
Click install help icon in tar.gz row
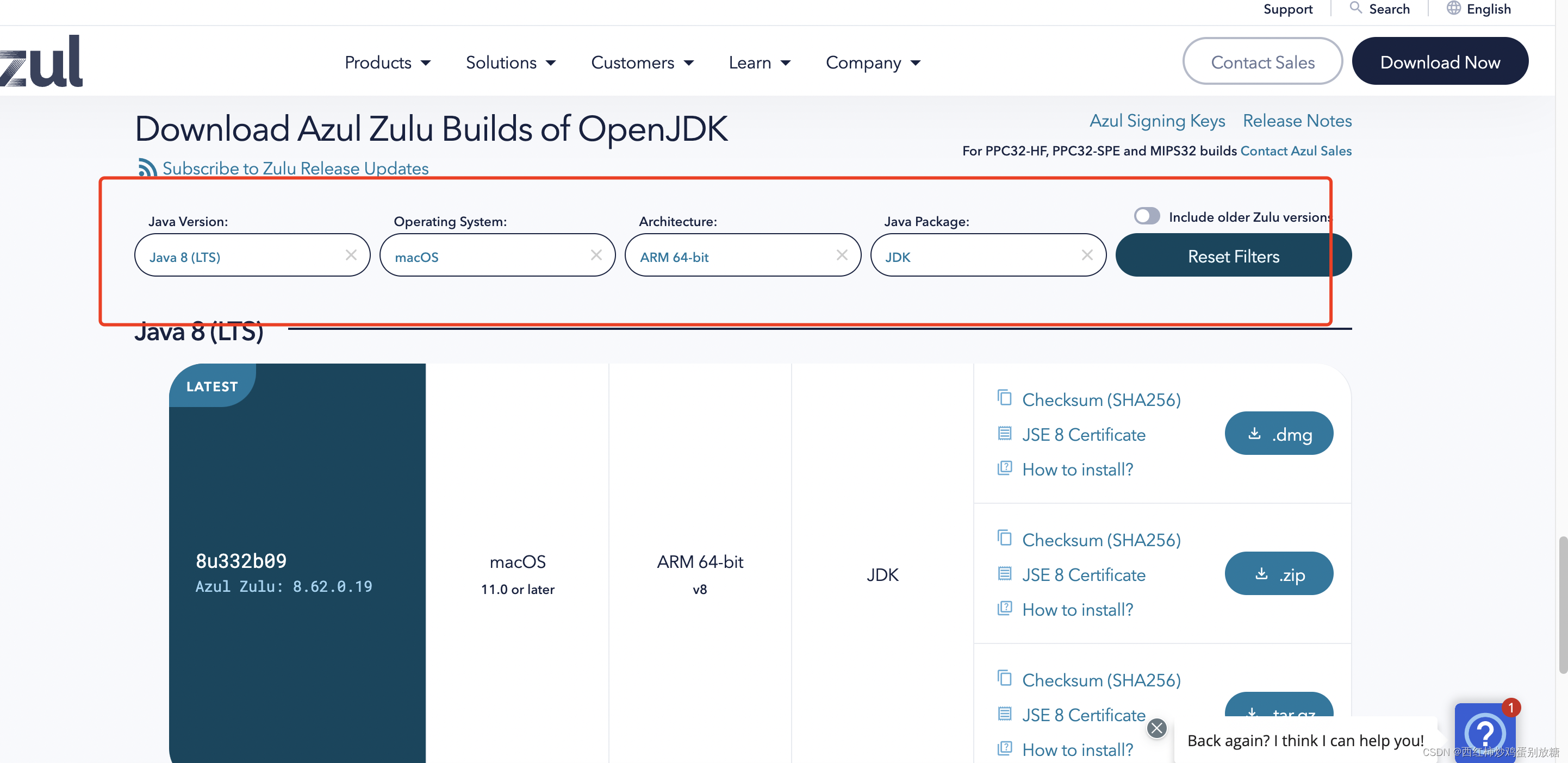point(1005,748)
